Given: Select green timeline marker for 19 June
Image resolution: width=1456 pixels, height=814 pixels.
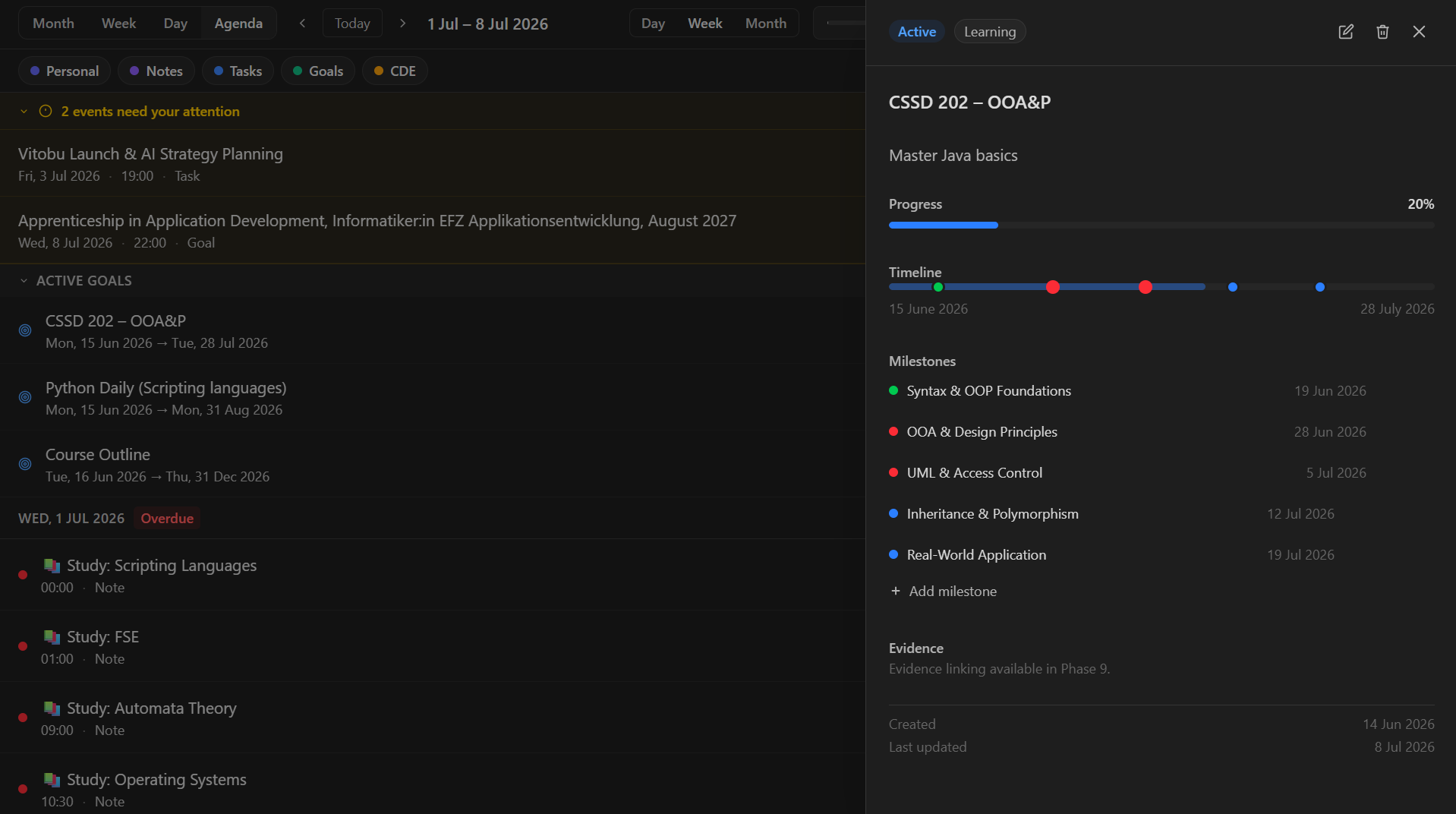Looking at the screenshot, I should pos(938,287).
